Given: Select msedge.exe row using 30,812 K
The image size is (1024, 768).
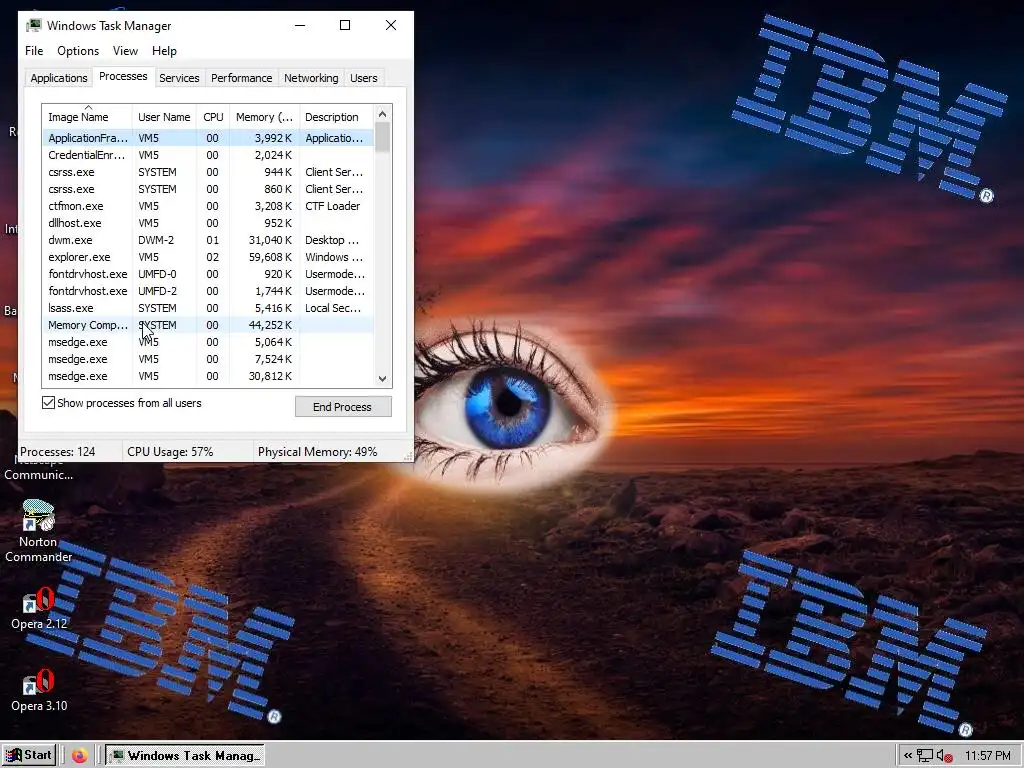Looking at the screenshot, I should (x=208, y=376).
